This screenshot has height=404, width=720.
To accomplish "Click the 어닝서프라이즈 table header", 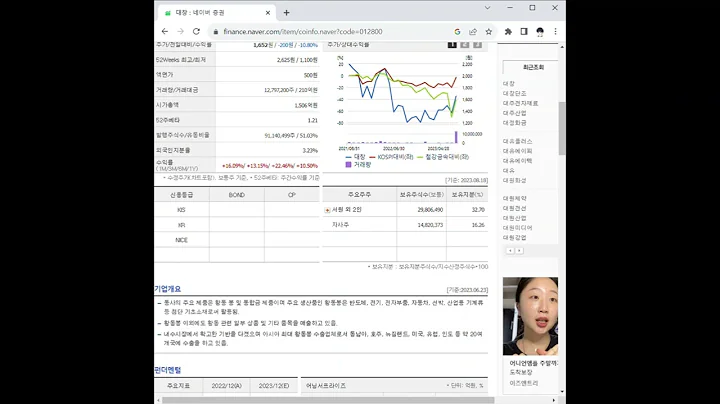I will click(326, 386).
